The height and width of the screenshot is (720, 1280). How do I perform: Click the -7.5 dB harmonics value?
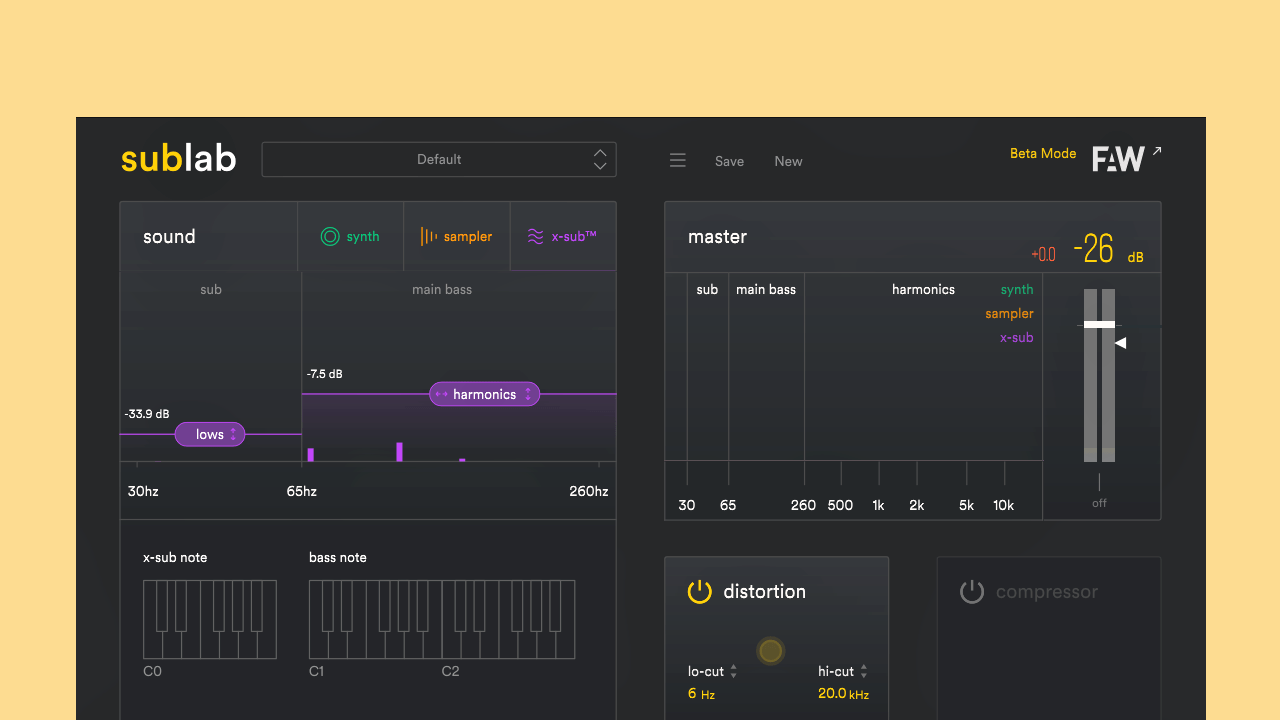[x=325, y=374]
